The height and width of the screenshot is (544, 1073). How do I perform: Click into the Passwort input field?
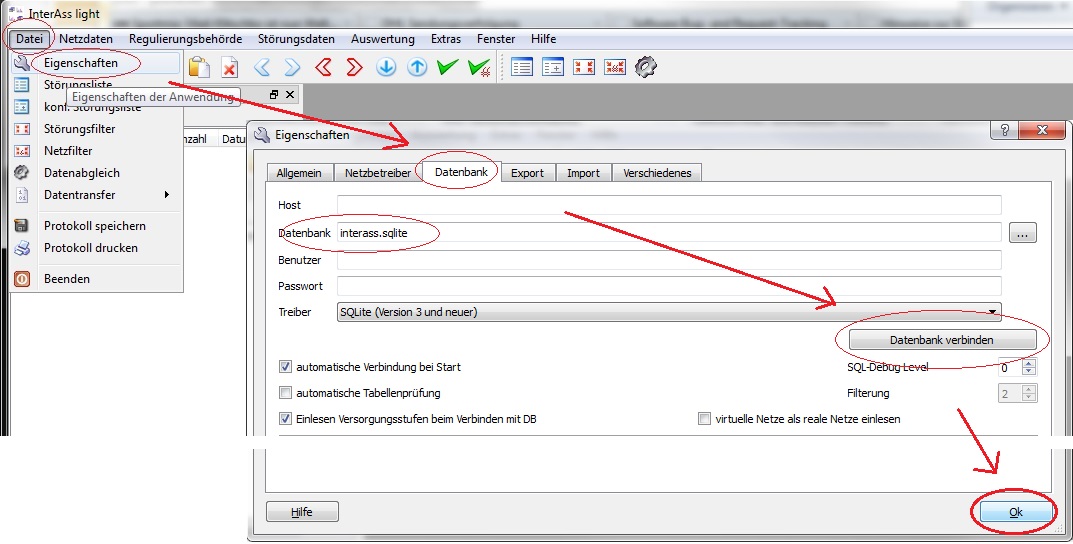coord(669,286)
